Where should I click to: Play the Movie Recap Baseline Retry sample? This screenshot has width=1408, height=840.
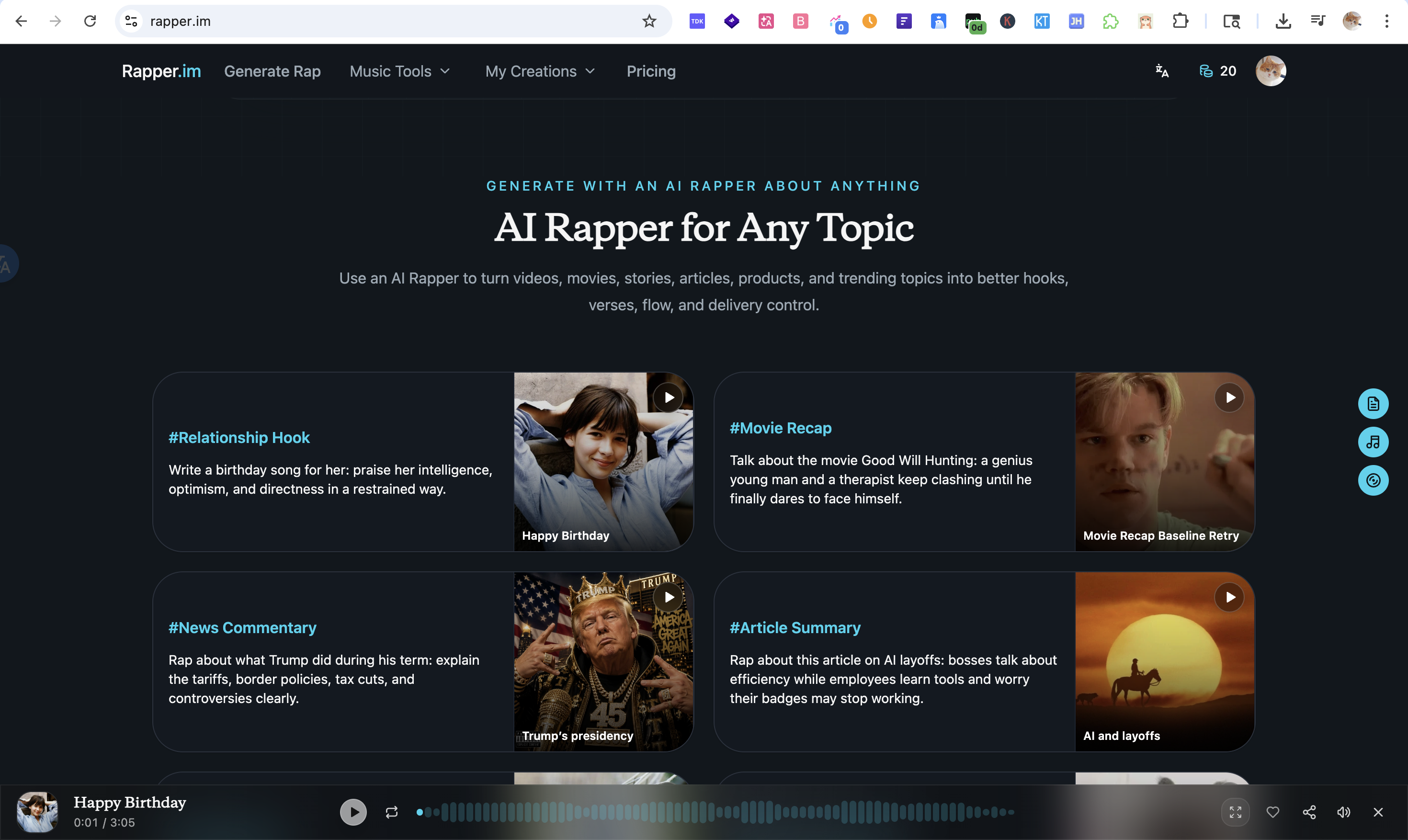pos(1229,398)
